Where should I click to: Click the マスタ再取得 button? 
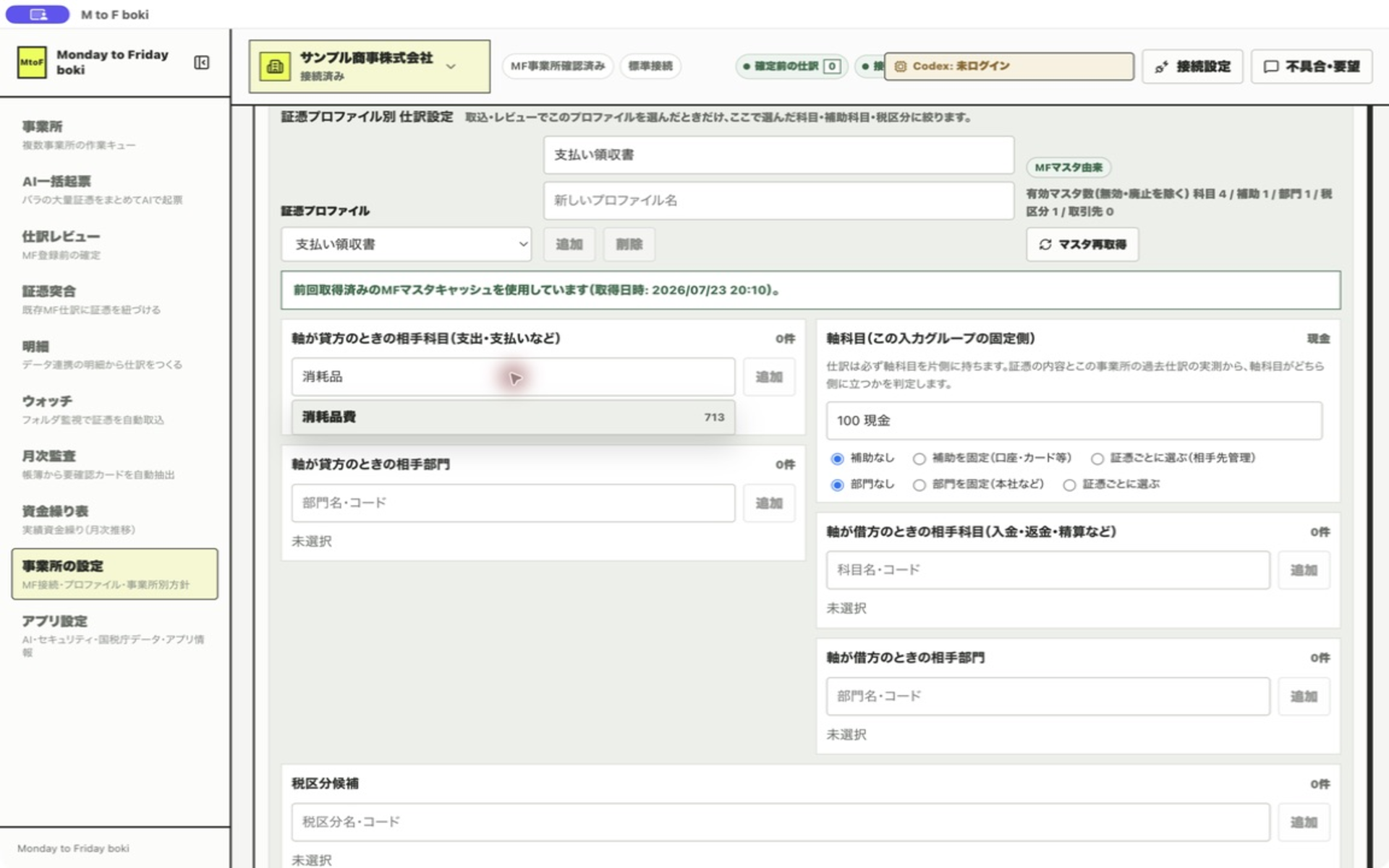click(1082, 244)
